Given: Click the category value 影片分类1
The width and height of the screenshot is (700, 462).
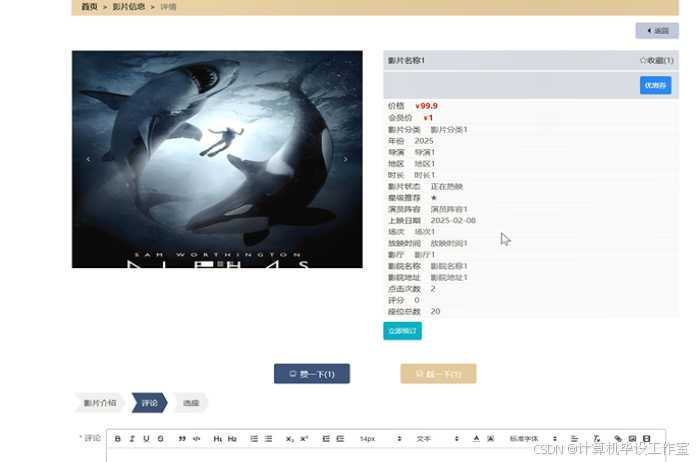Looking at the screenshot, I should point(449,129).
